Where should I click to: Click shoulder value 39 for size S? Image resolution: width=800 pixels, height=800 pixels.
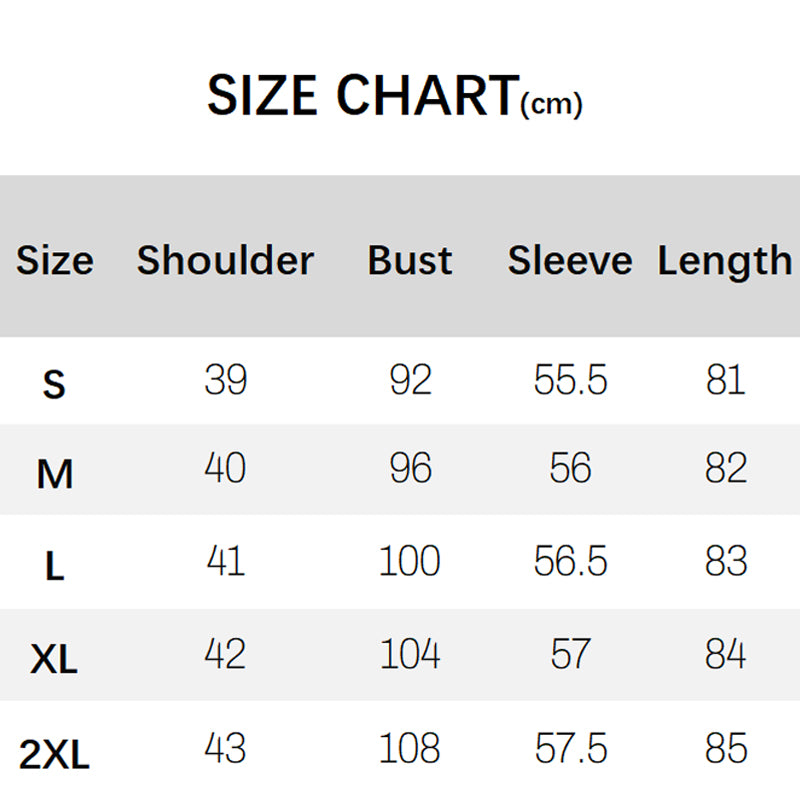click(x=225, y=380)
